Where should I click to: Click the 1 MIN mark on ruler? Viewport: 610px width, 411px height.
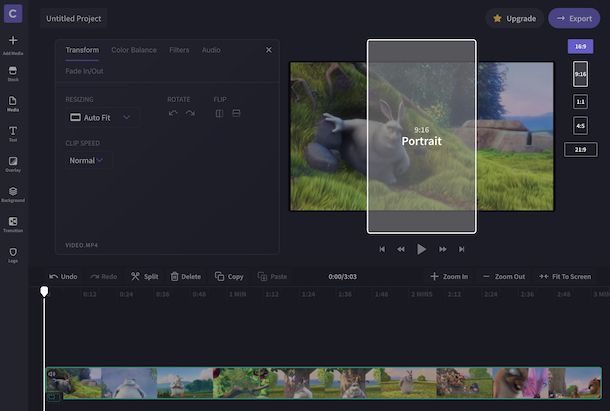click(x=237, y=294)
